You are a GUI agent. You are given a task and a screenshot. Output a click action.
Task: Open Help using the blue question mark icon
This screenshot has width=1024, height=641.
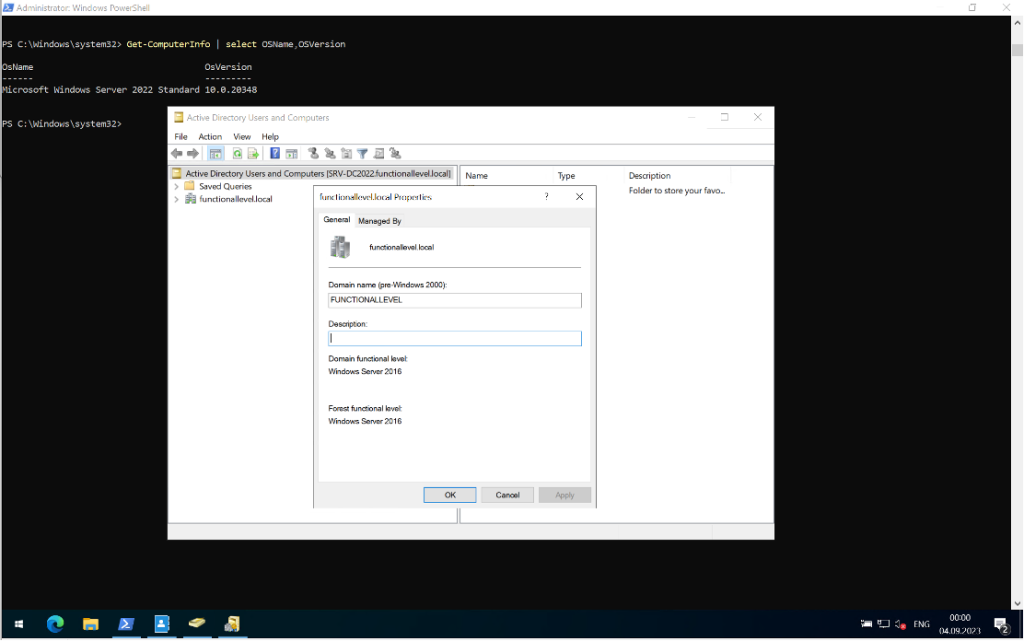pyautogui.click(x=274, y=153)
